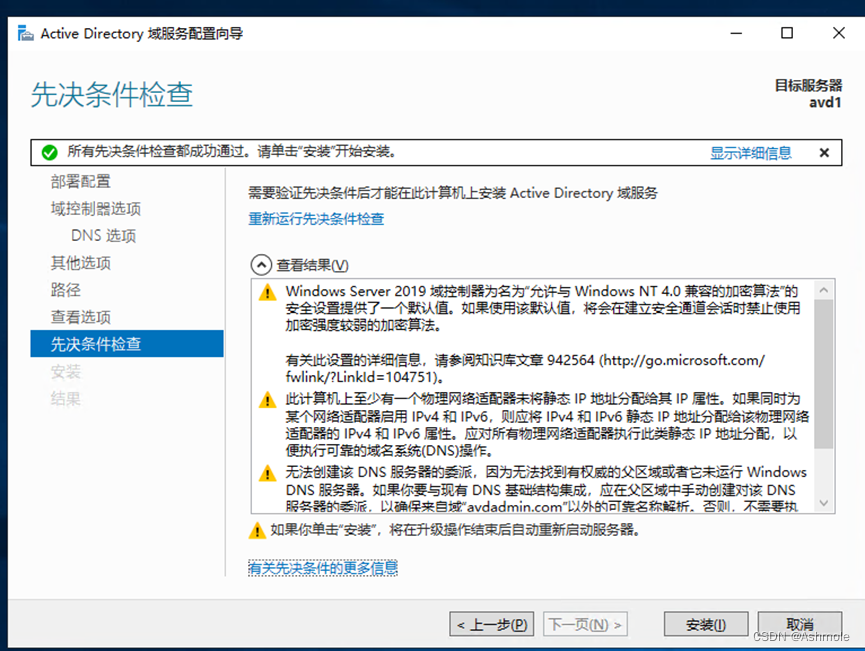This screenshot has height=651, width=865.
Task: Click warning icon beside Windows Server 2019 message
Action: point(268,292)
